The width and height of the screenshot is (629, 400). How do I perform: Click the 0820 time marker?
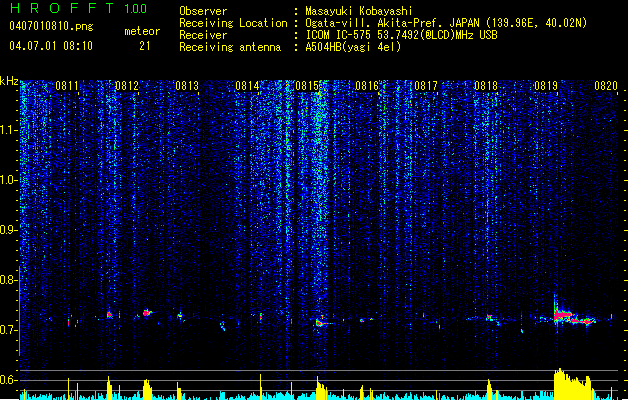point(606,86)
